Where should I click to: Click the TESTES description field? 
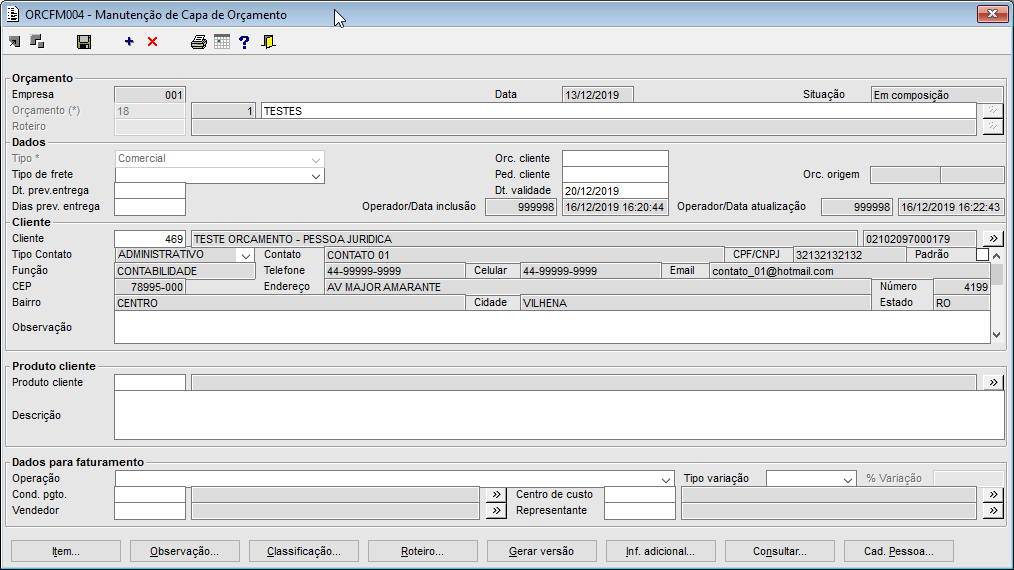[619, 111]
